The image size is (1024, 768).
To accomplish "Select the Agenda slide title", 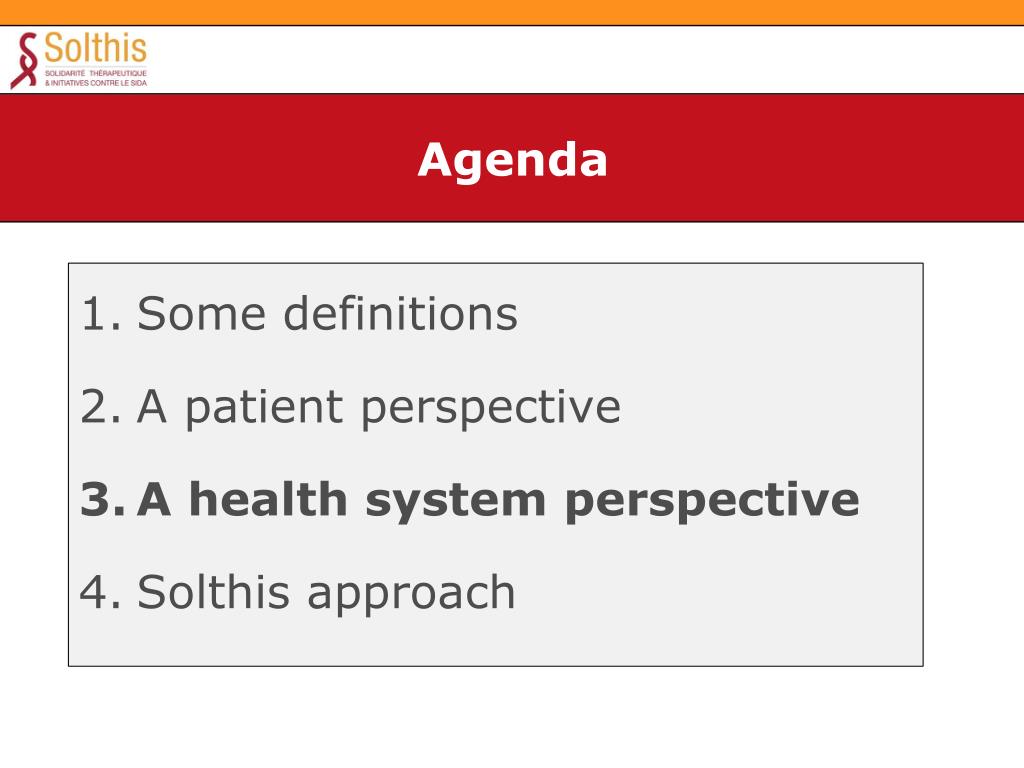I will point(513,159).
